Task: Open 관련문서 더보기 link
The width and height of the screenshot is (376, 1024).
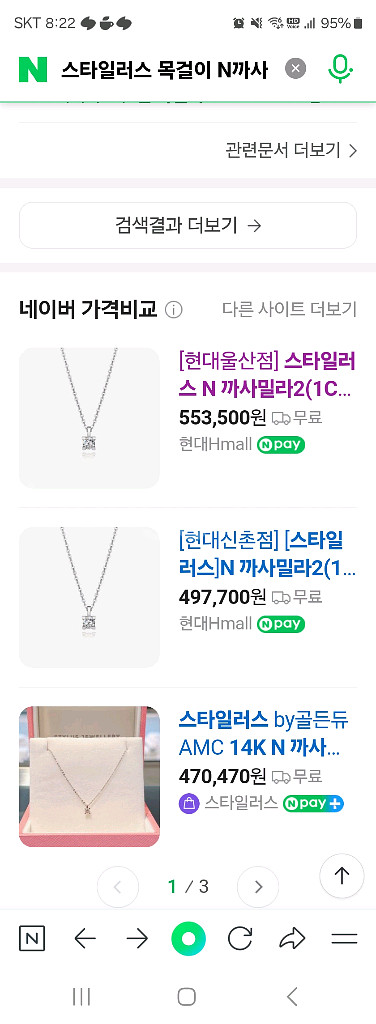Action: coord(291,151)
